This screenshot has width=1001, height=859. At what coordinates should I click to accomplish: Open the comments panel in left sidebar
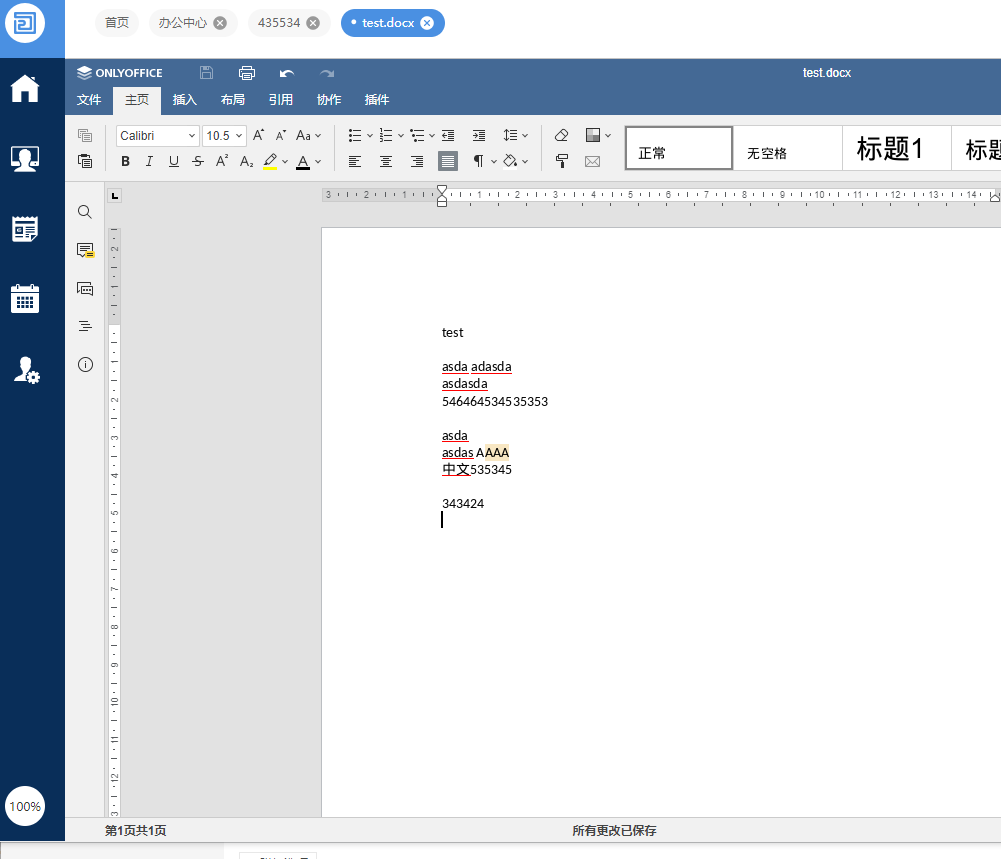85,250
